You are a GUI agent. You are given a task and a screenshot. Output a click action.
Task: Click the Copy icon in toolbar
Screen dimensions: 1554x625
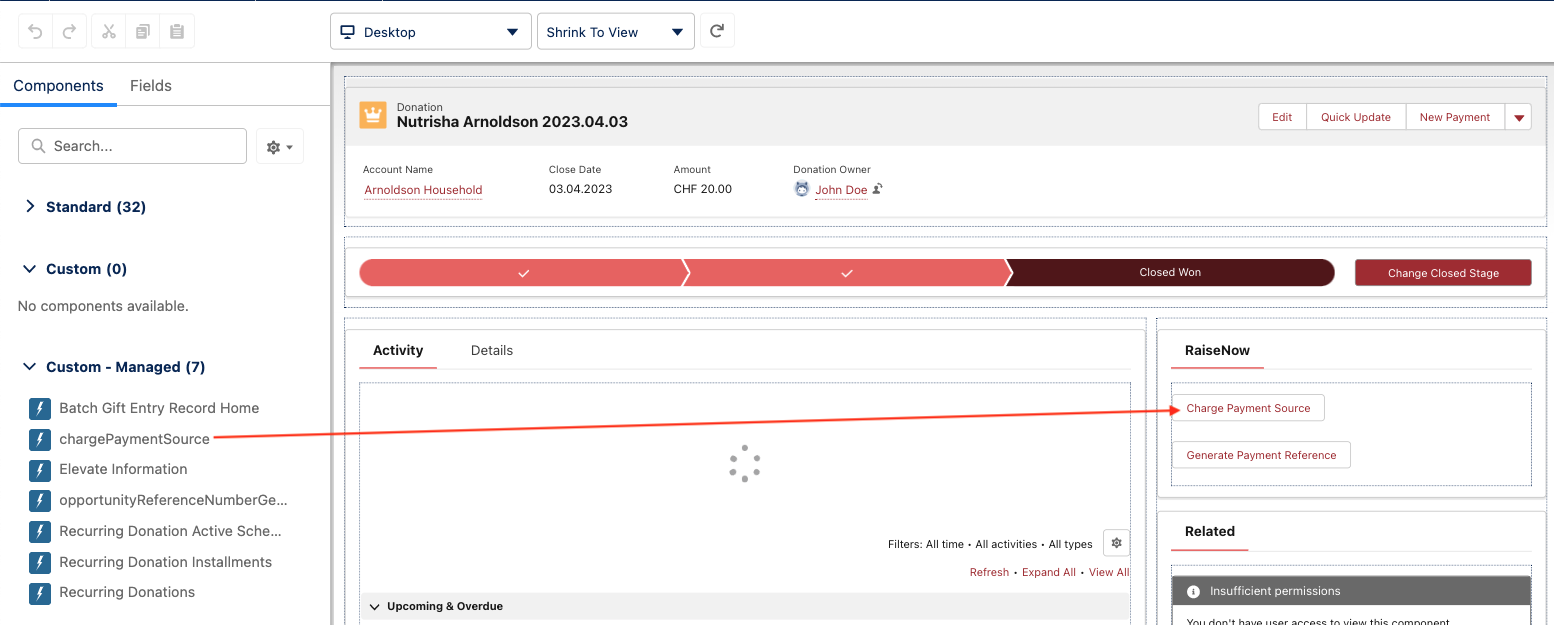pos(143,32)
